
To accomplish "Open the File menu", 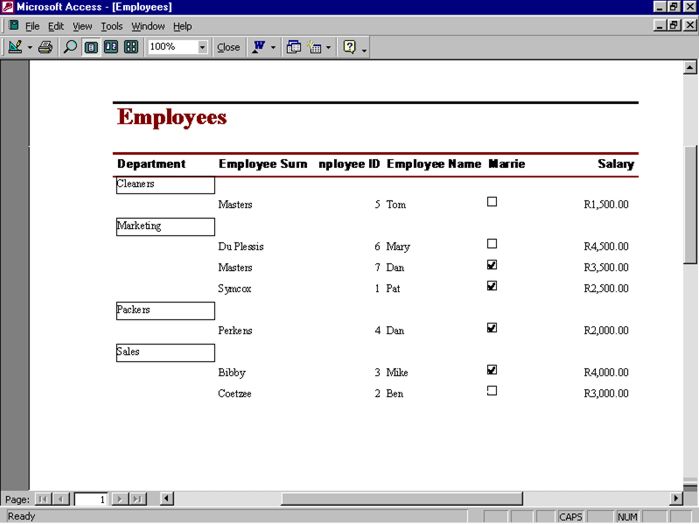I will click(32, 26).
